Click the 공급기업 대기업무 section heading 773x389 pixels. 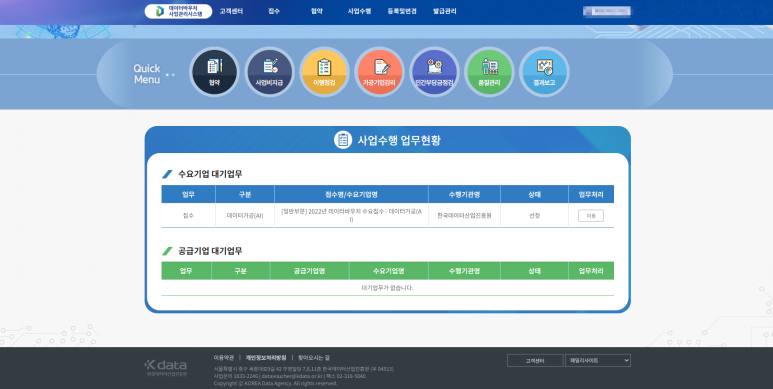click(x=210, y=251)
